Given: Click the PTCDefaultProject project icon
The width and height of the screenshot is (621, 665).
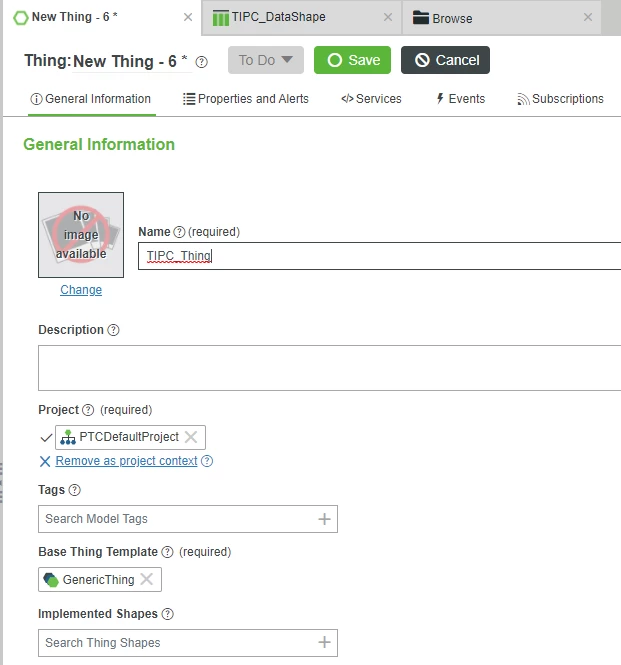Looking at the screenshot, I should 68,437.
